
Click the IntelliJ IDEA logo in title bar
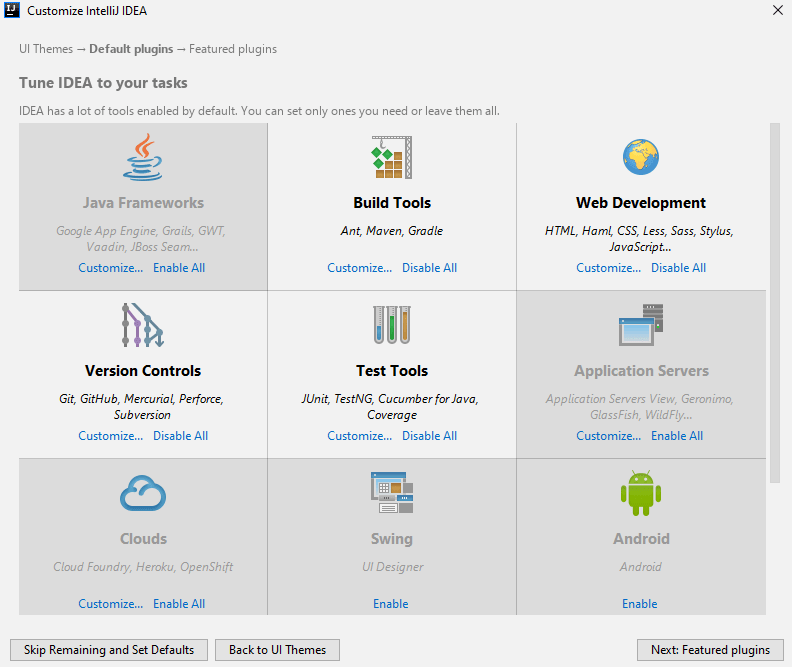[x=12, y=10]
